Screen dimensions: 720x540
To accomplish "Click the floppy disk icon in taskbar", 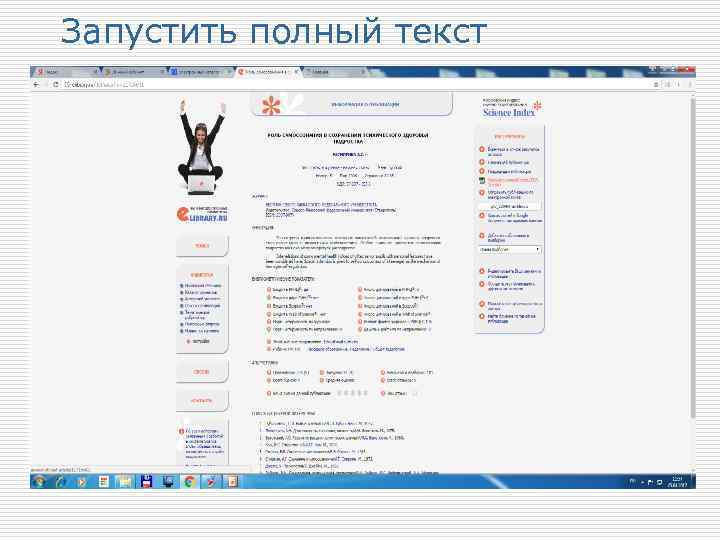I will (146, 482).
